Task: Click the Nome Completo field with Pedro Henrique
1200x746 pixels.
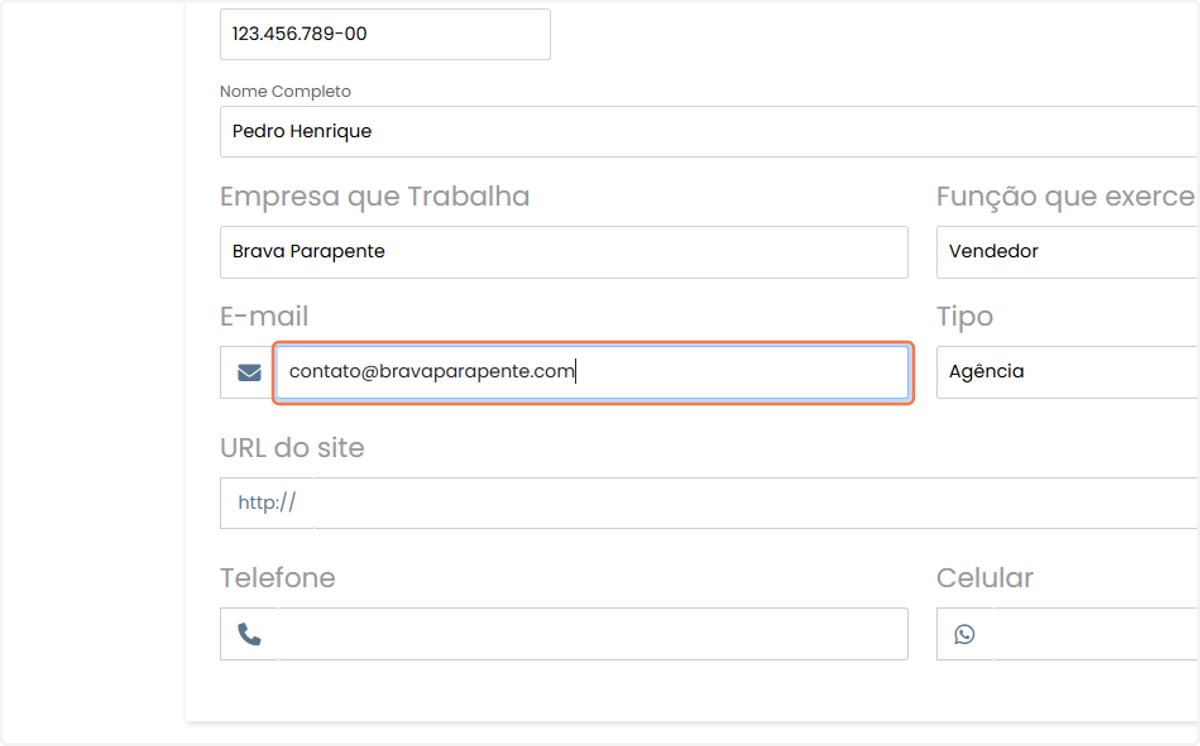Action: point(709,131)
